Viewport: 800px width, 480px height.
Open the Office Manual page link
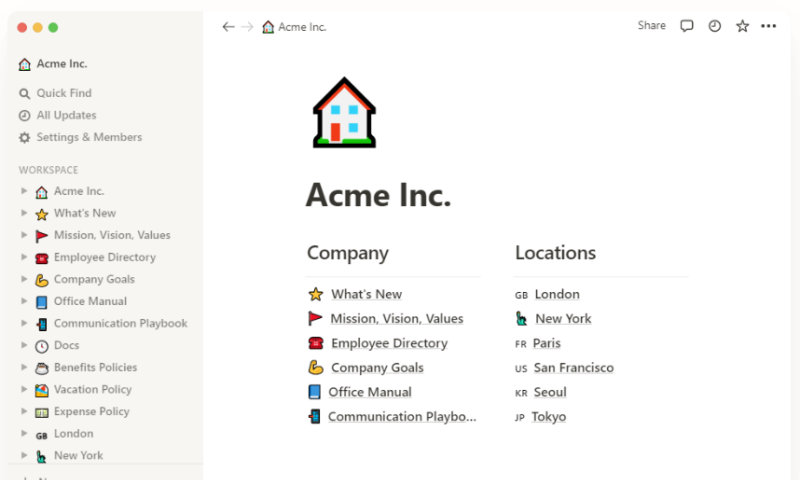click(370, 392)
